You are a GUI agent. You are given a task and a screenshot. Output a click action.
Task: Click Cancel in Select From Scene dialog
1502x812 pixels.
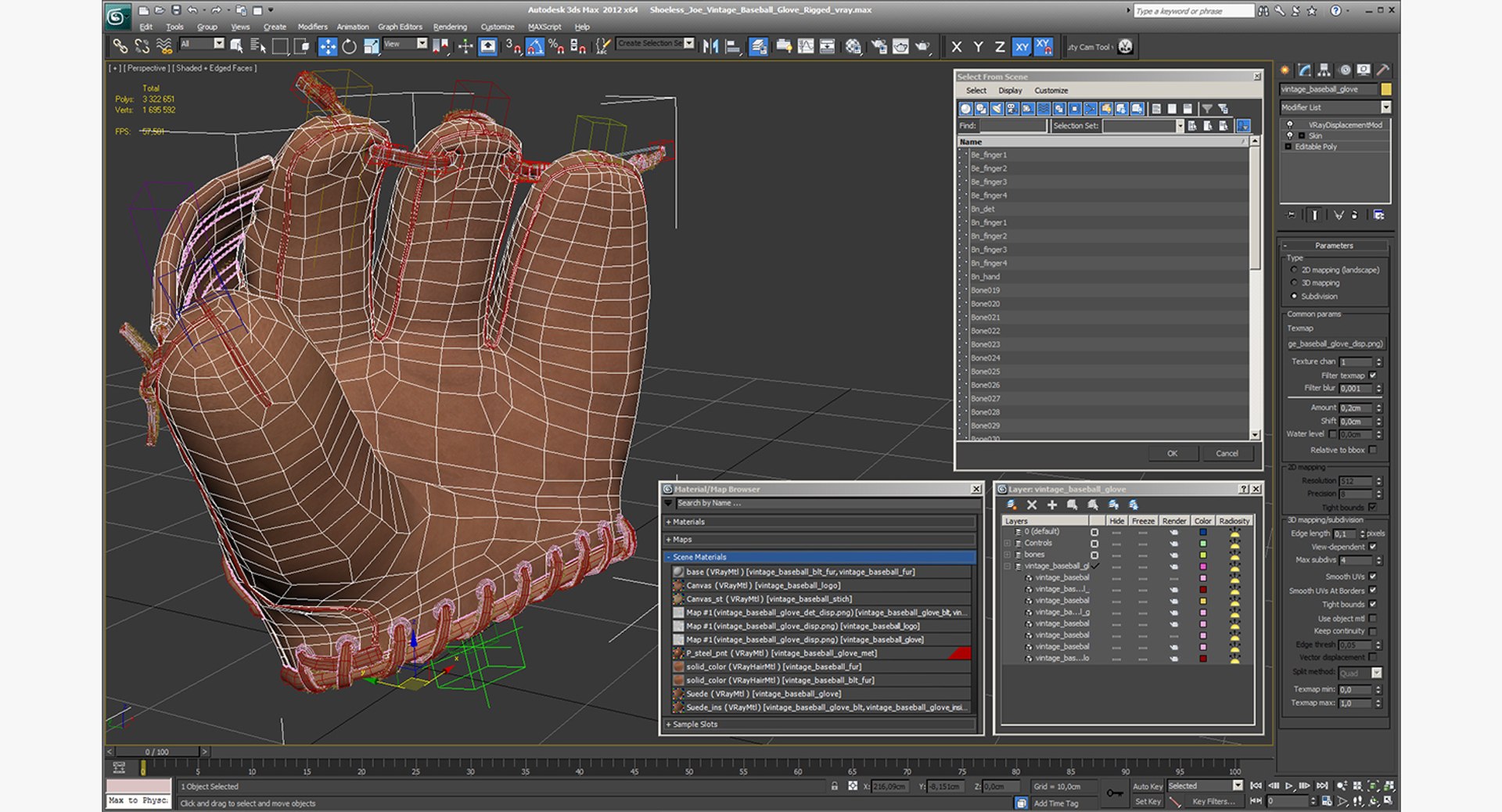pyautogui.click(x=1227, y=454)
